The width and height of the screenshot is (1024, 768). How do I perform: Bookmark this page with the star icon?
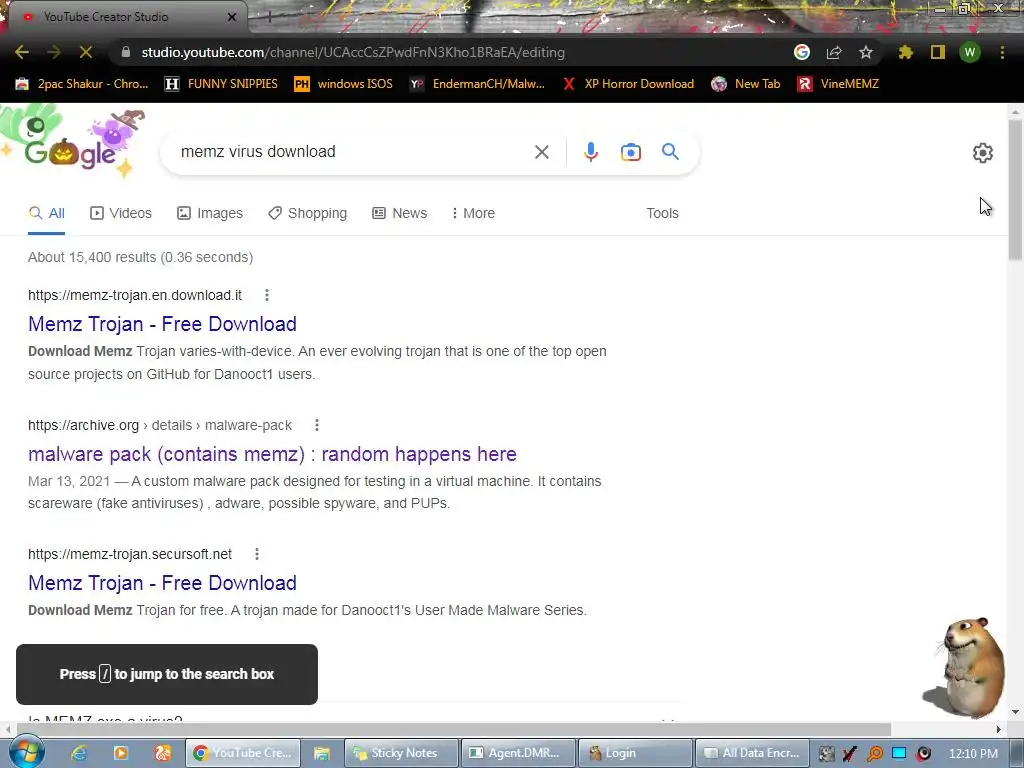click(x=866, y=52)
